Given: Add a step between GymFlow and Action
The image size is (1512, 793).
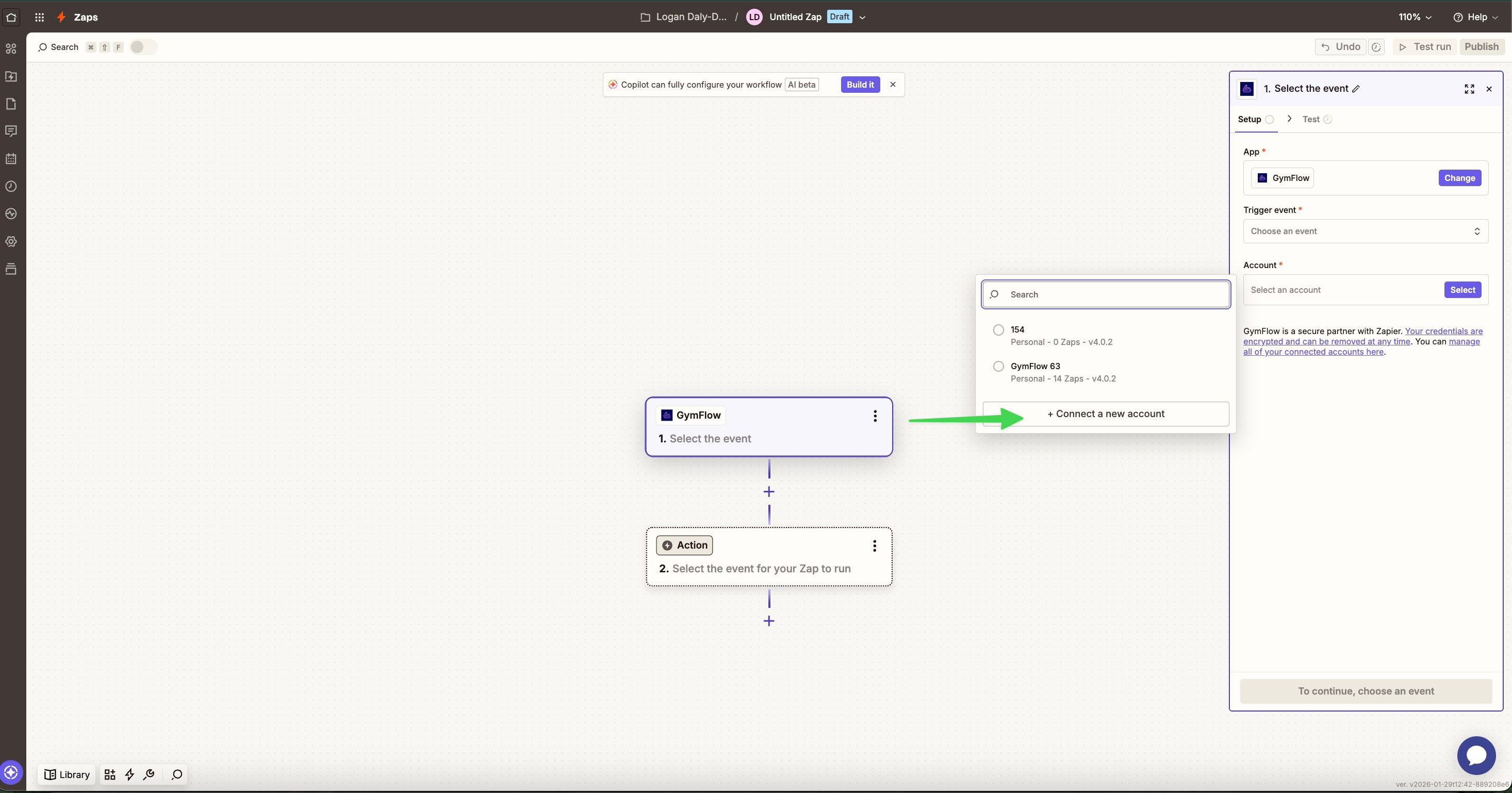Looking at the screenshot, I should tap(769, 492).
